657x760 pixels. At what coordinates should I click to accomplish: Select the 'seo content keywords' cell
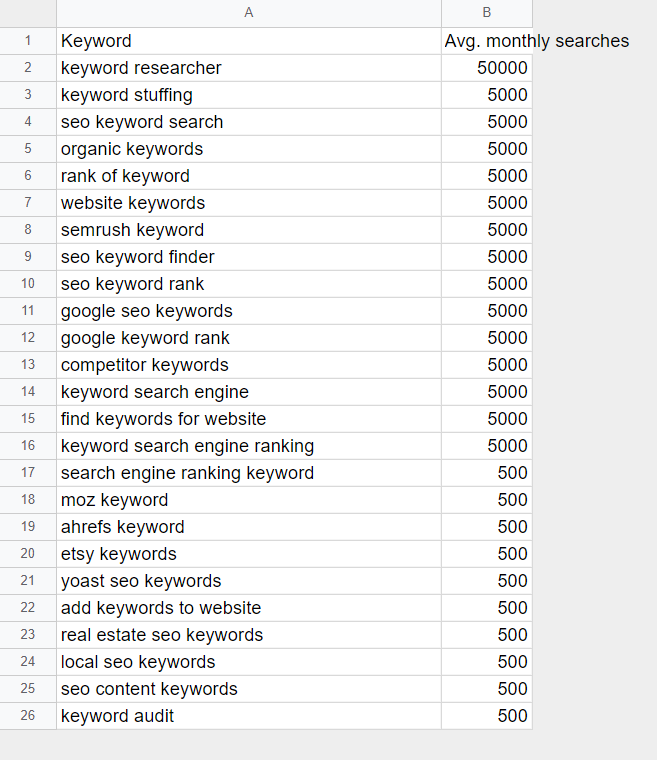click(249, 689)
